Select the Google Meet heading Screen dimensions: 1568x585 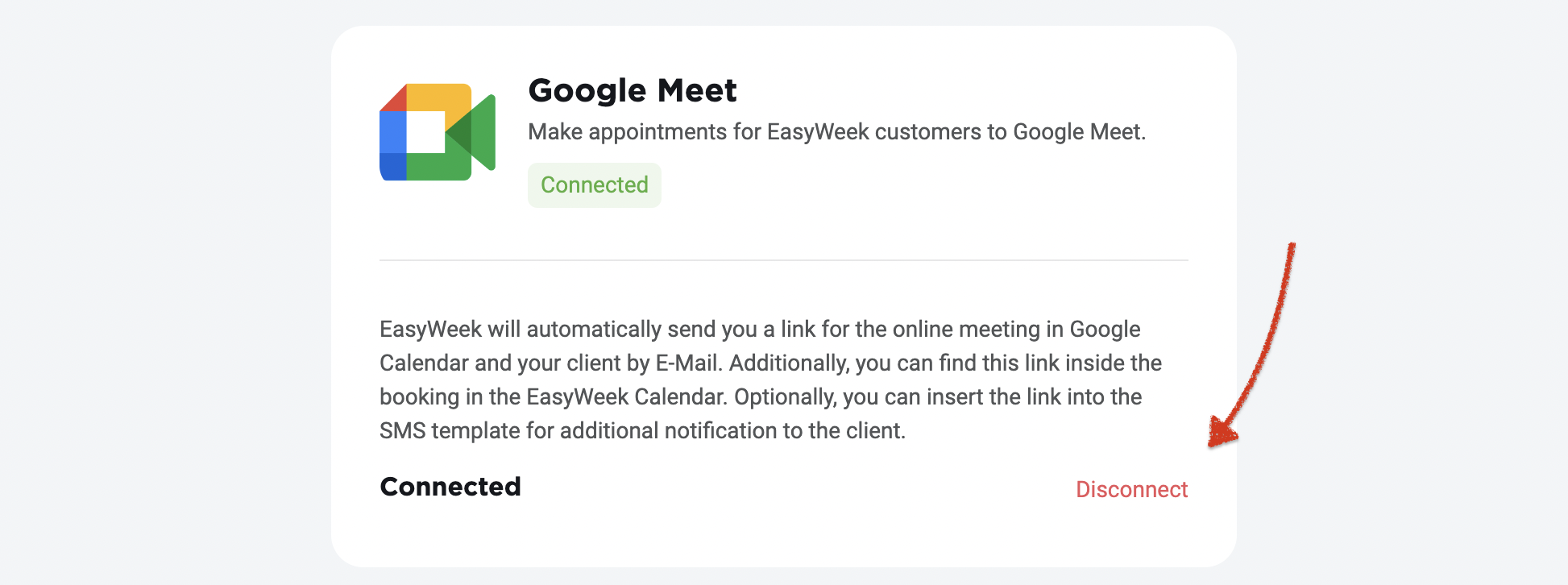click(633, 90)
